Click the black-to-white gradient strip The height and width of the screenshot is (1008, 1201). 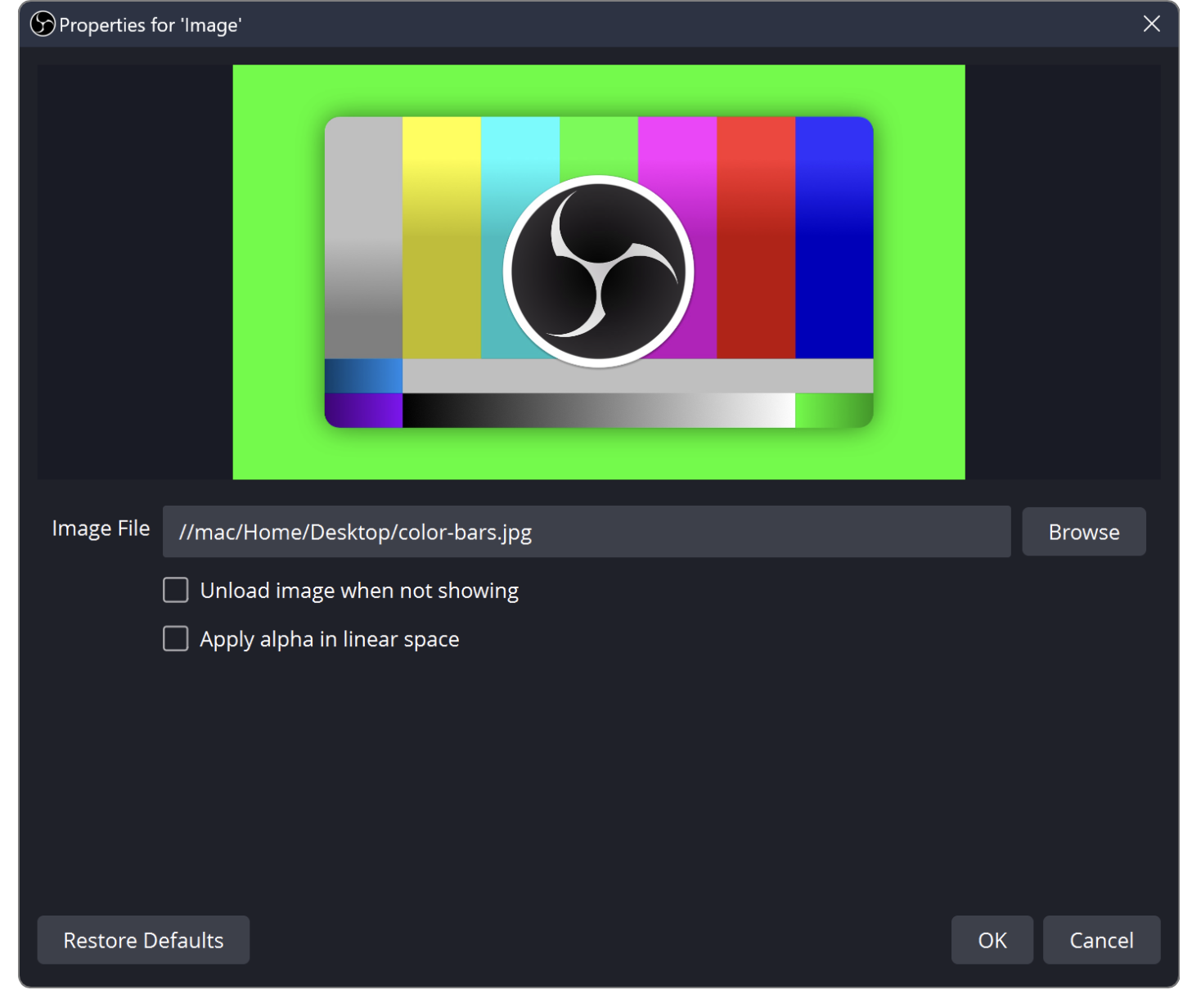point(598,410)
